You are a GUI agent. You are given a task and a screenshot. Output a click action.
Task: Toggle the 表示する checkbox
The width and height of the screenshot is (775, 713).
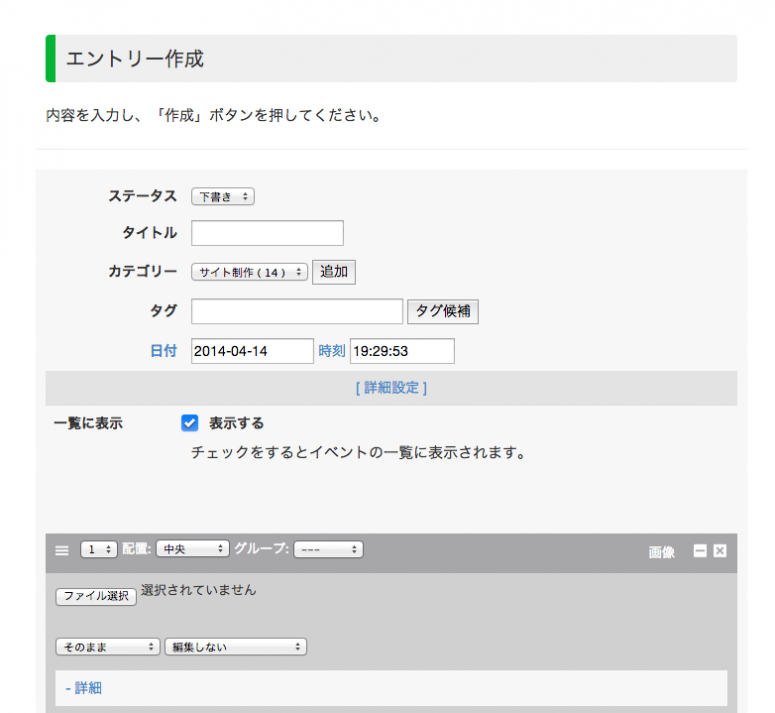point(189,423)
